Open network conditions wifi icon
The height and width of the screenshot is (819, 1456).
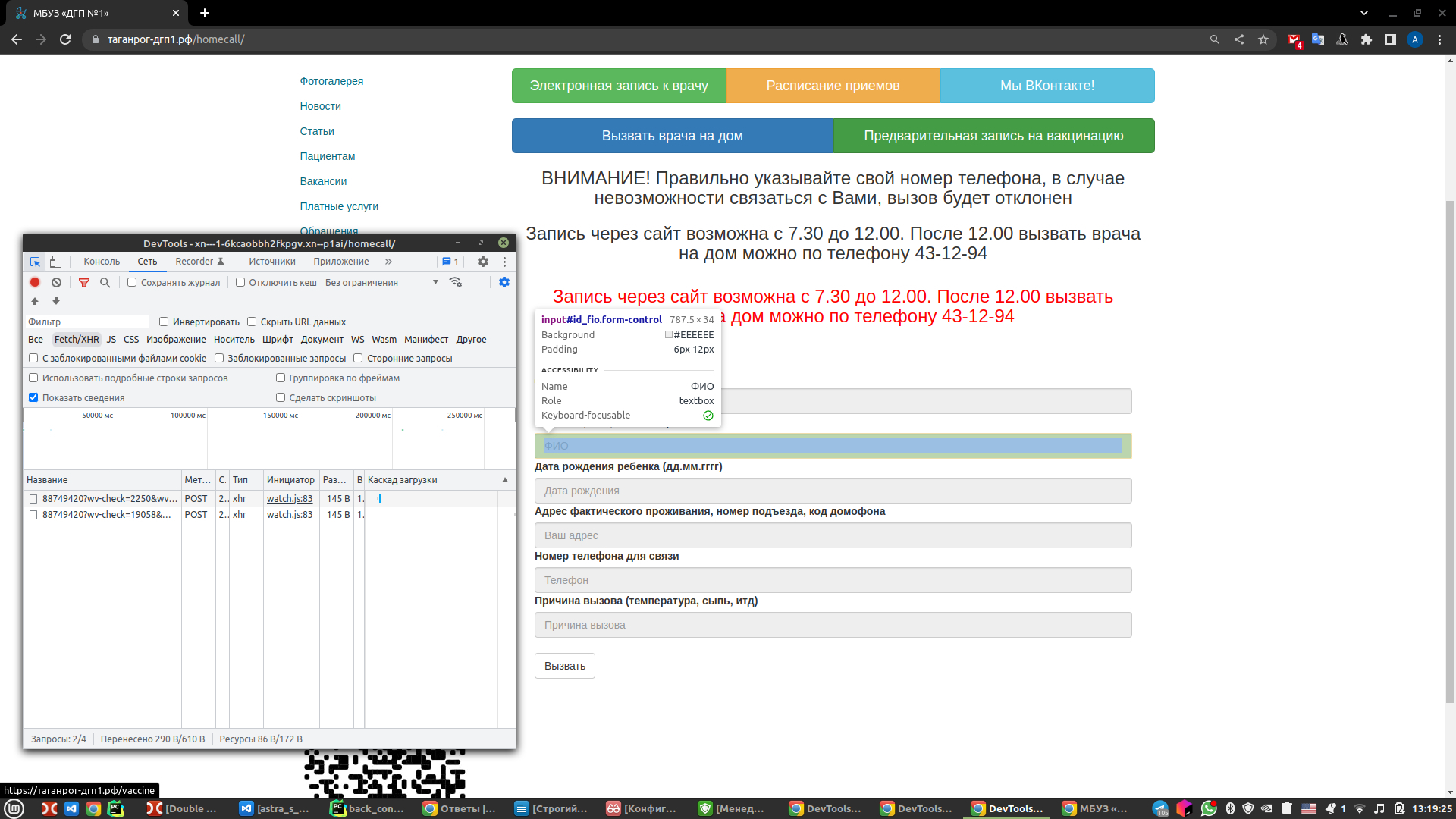click(x=455, y=282)
